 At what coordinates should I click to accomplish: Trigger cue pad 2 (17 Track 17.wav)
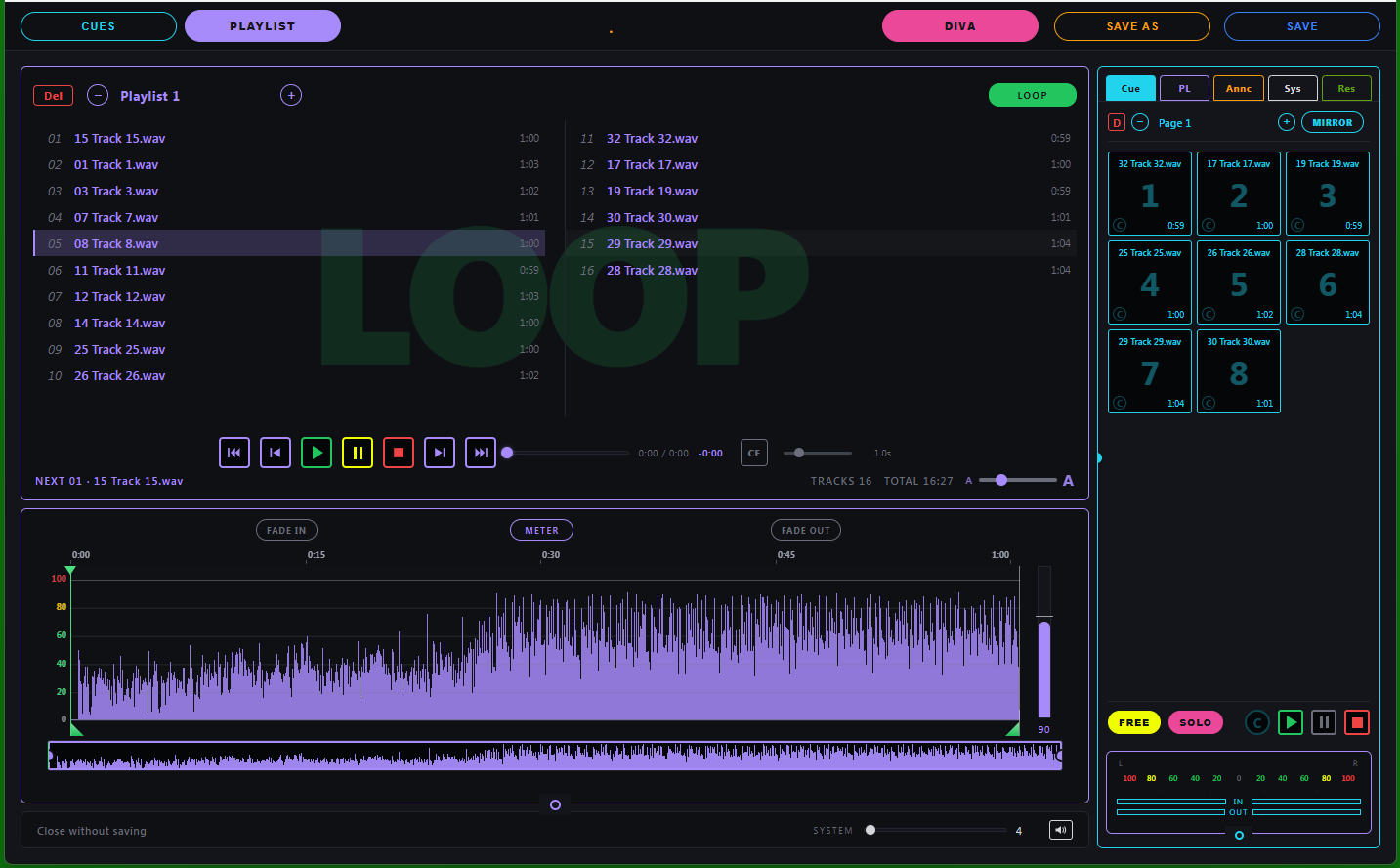click(x=1239, y=194)
